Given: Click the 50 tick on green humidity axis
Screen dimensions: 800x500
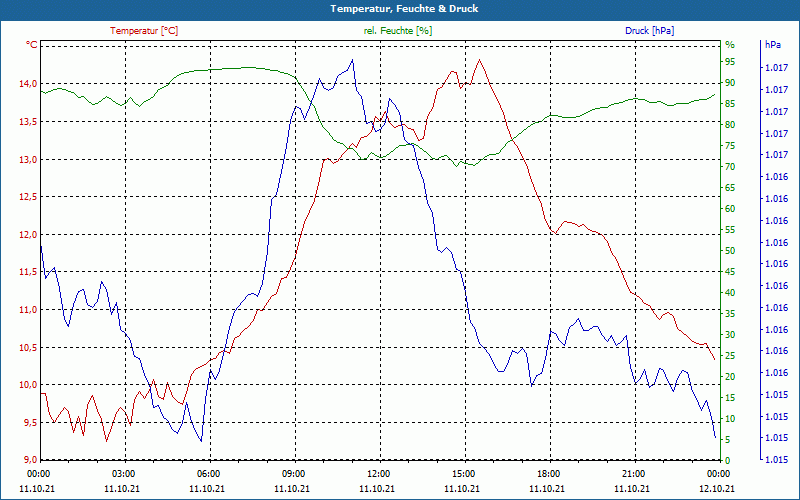Looking at the screenshot, I should [x=730, y=251].
